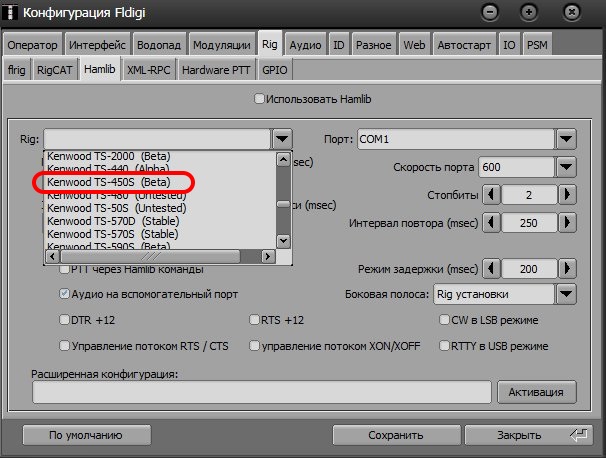Enable the Использовать Hamlib checkbox
Viewport: 606px width, 458px height.
[260, 99]
